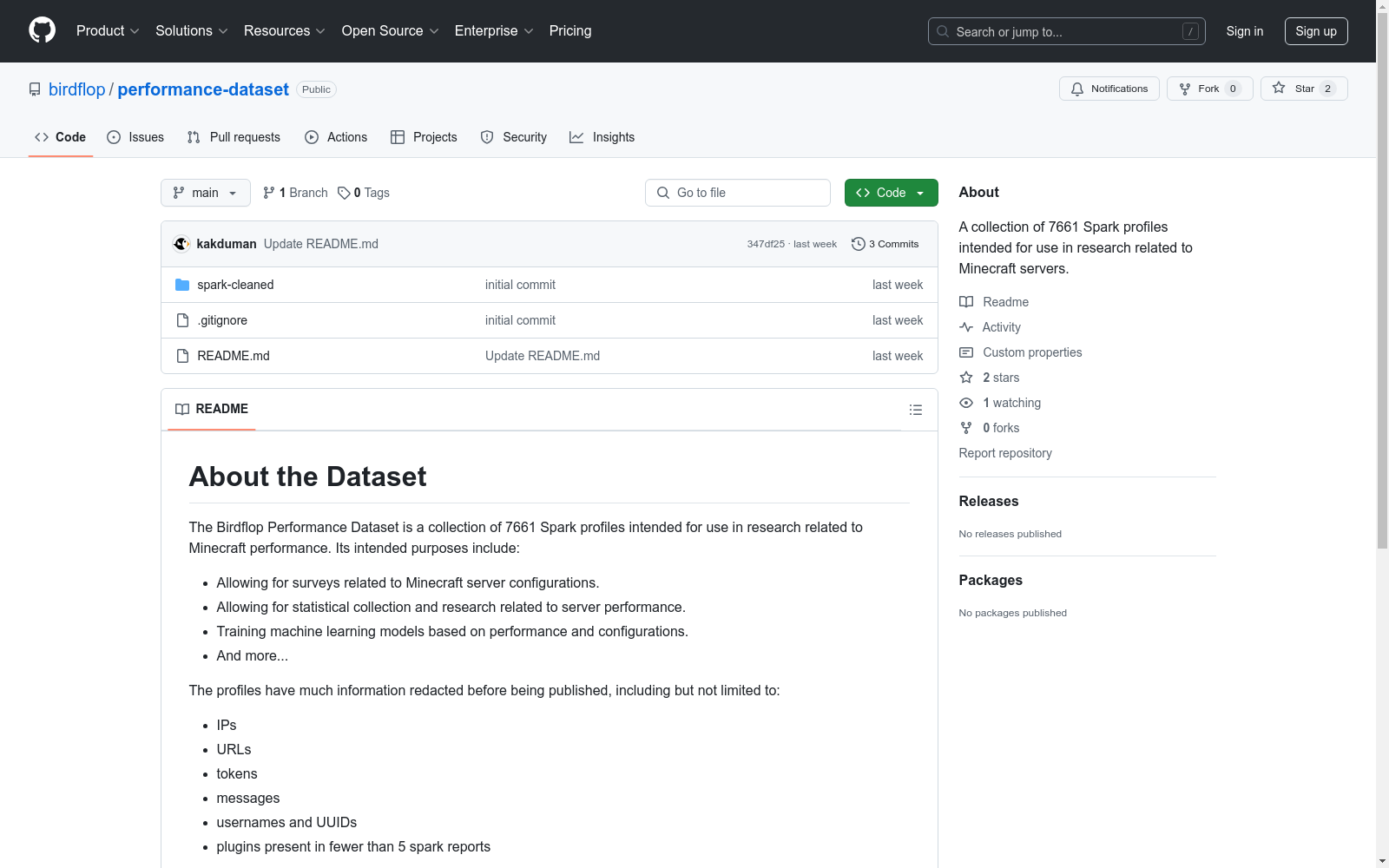Fork the repository
1389x868 pixels.
(1209, 89)
